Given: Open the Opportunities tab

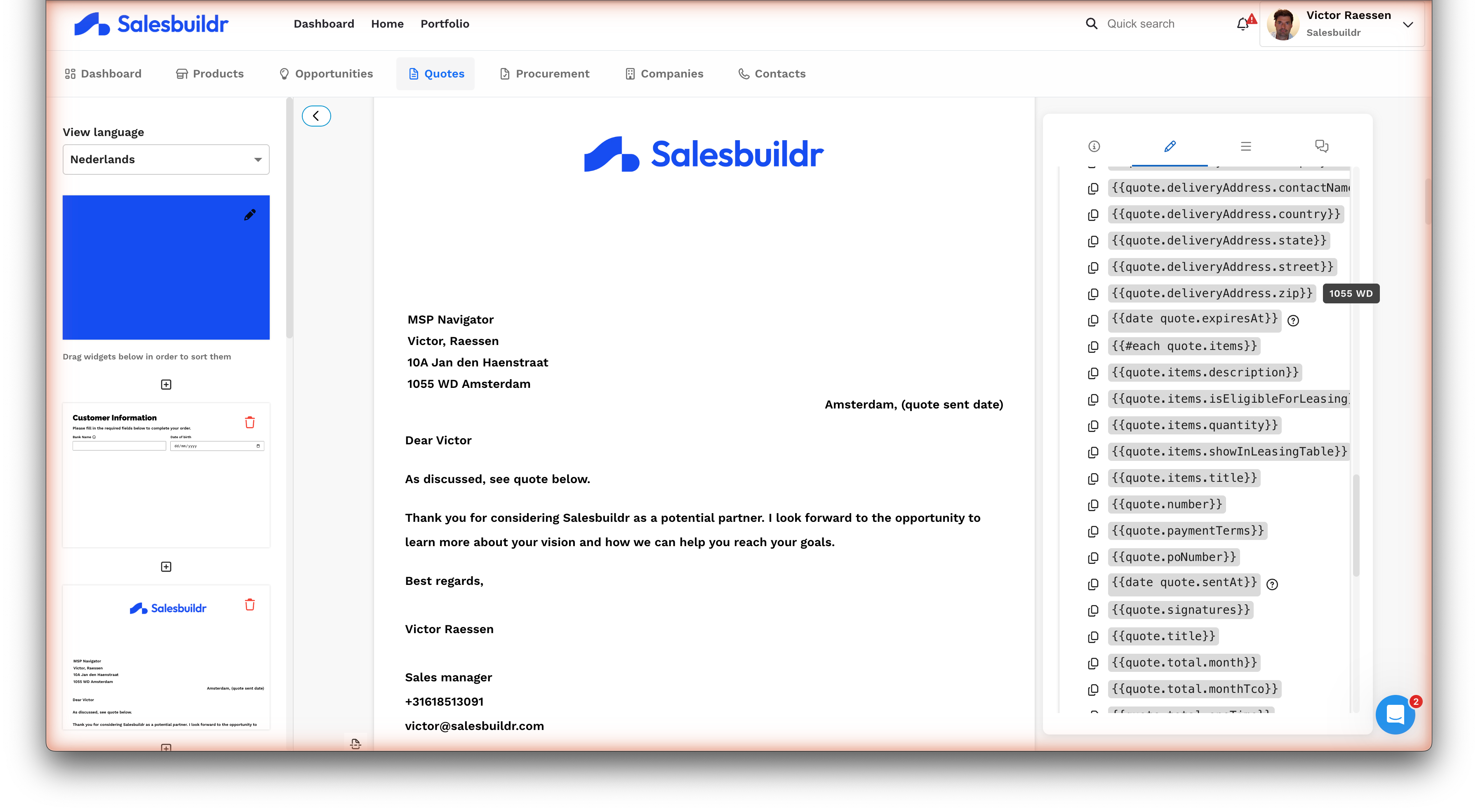Looking at the screenshot, I should 326,73.
